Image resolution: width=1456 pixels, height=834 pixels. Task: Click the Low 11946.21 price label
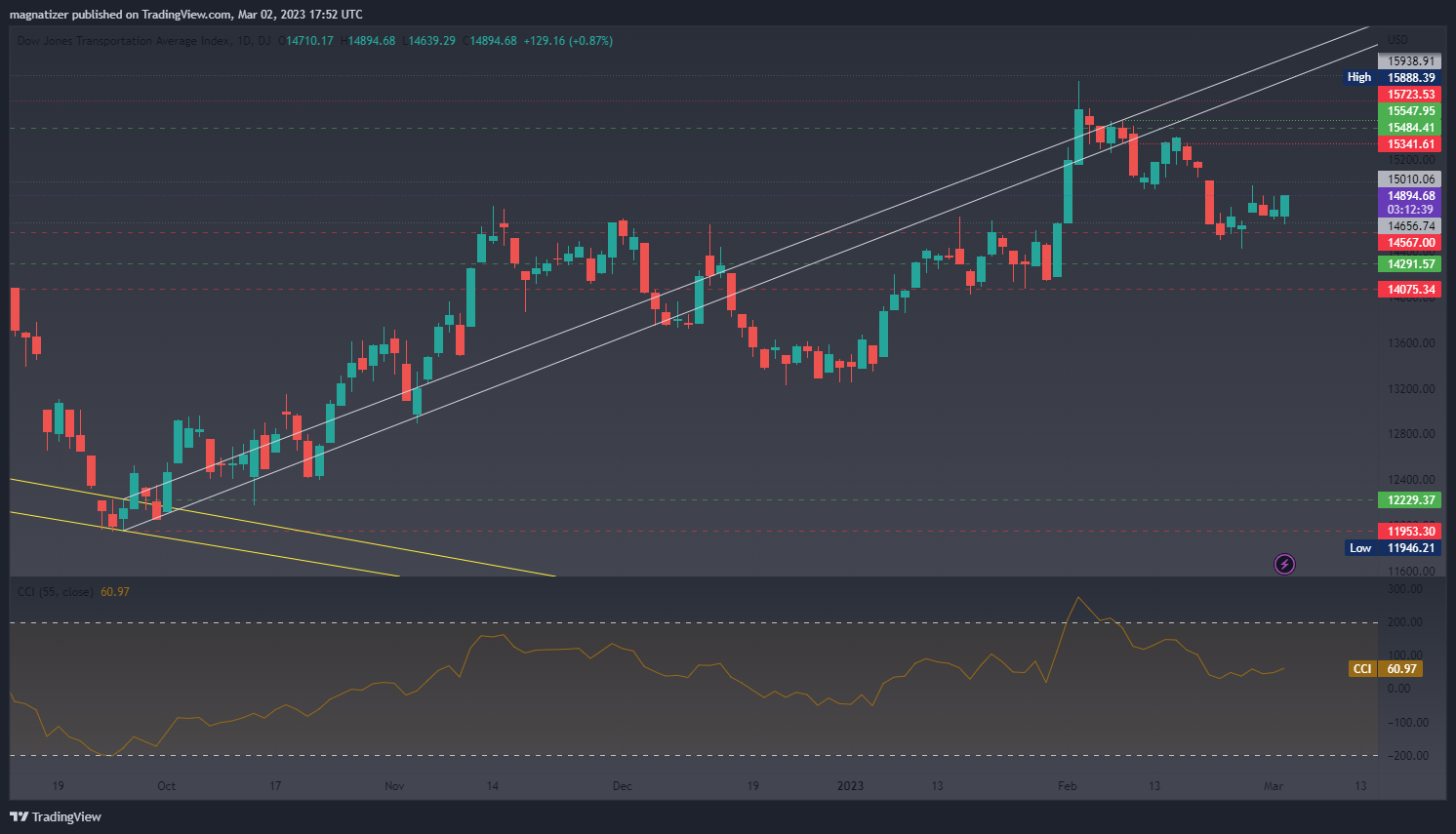[x=1393, y=548]
